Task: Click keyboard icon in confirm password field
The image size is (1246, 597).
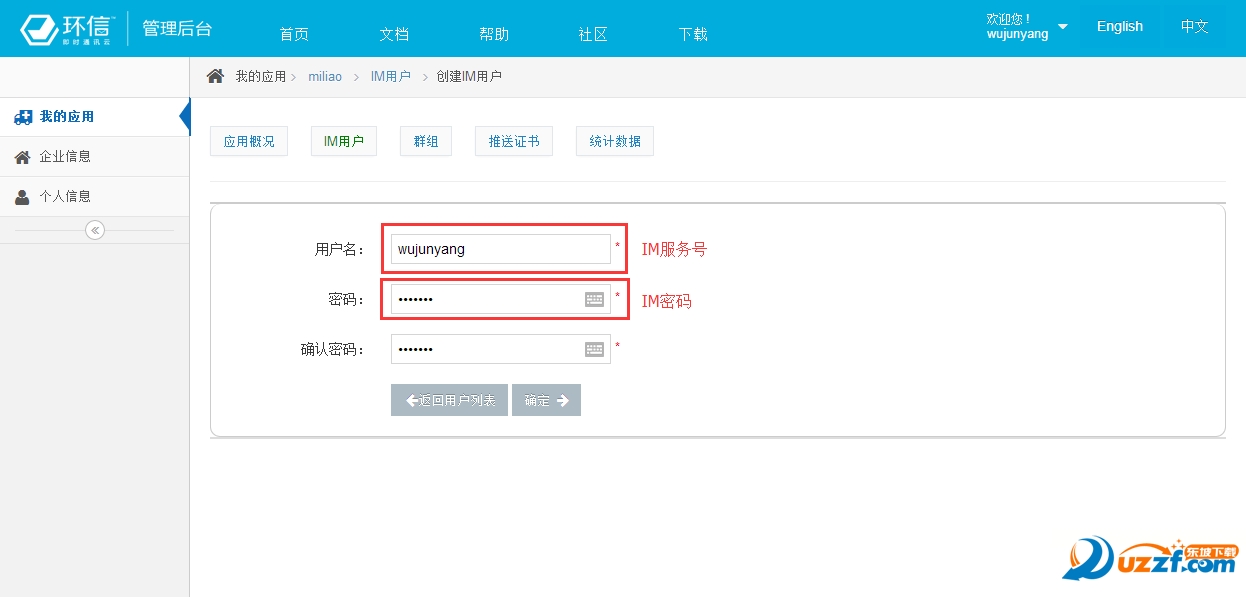Action: pyautogui.click(x=594, y=349)
